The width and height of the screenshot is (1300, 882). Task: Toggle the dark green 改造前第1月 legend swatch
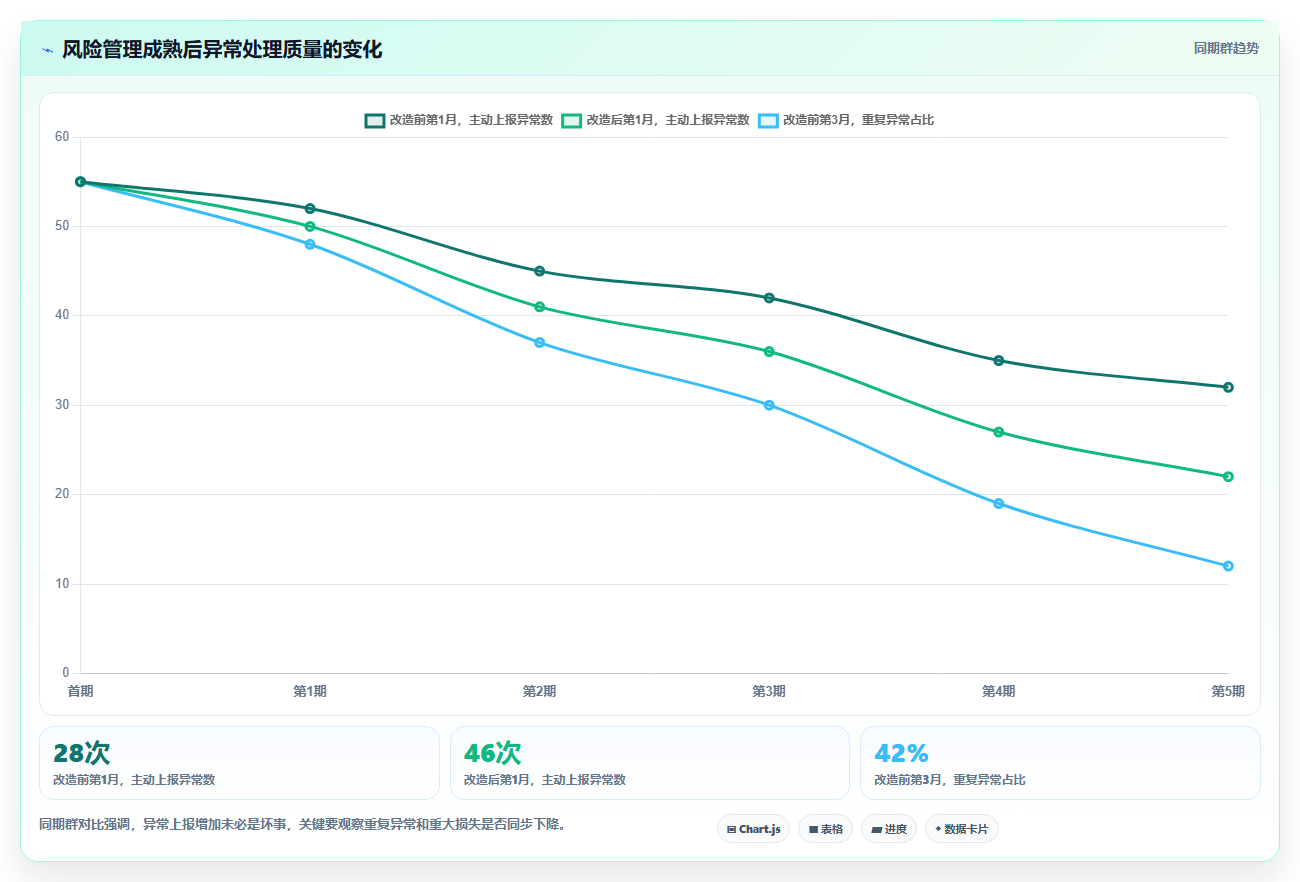pos(374,120)
